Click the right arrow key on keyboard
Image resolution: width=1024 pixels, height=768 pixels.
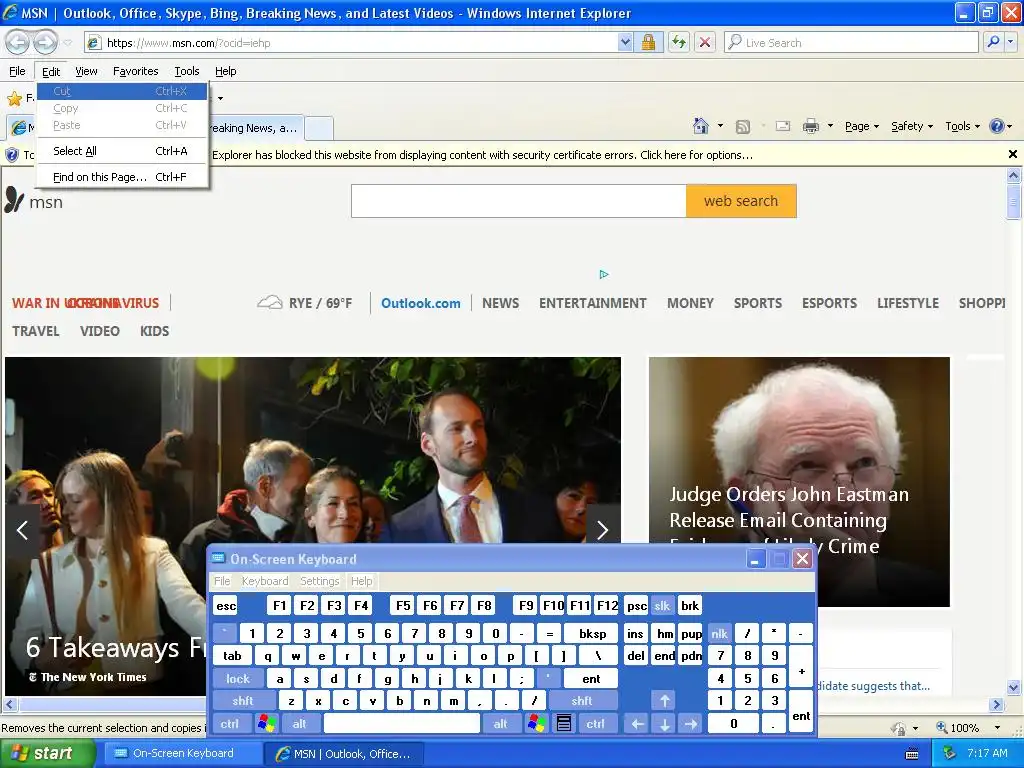(x=691, y=724)
